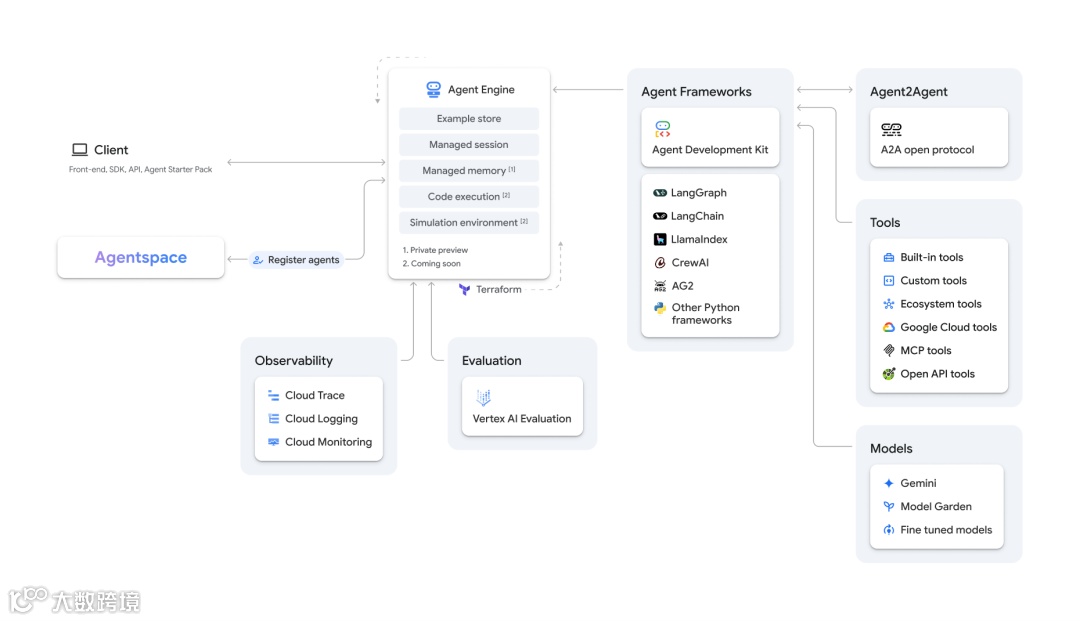
Task: Click the Custom tools icon
Action: pos(889,281)
